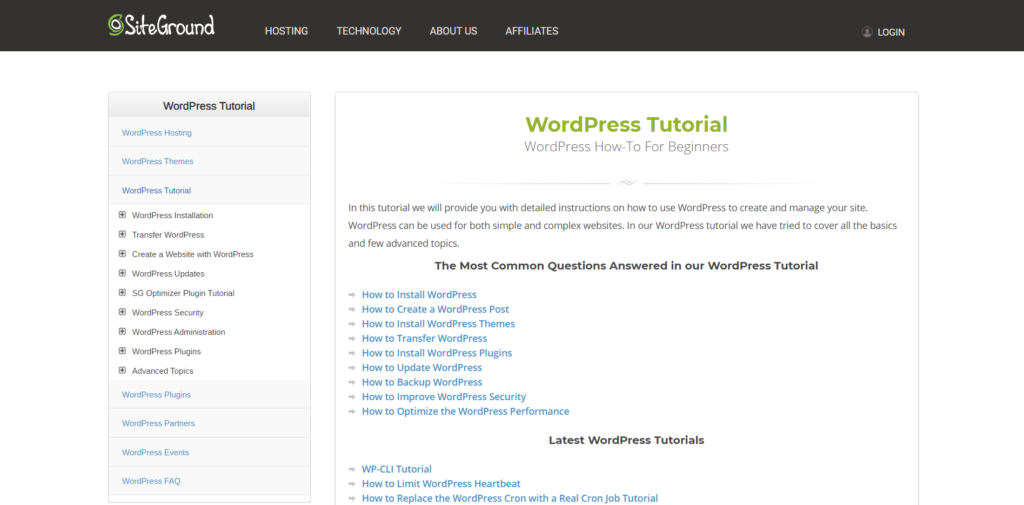
Task: Open the AFFILIATES menu
Action: (532, 31)
